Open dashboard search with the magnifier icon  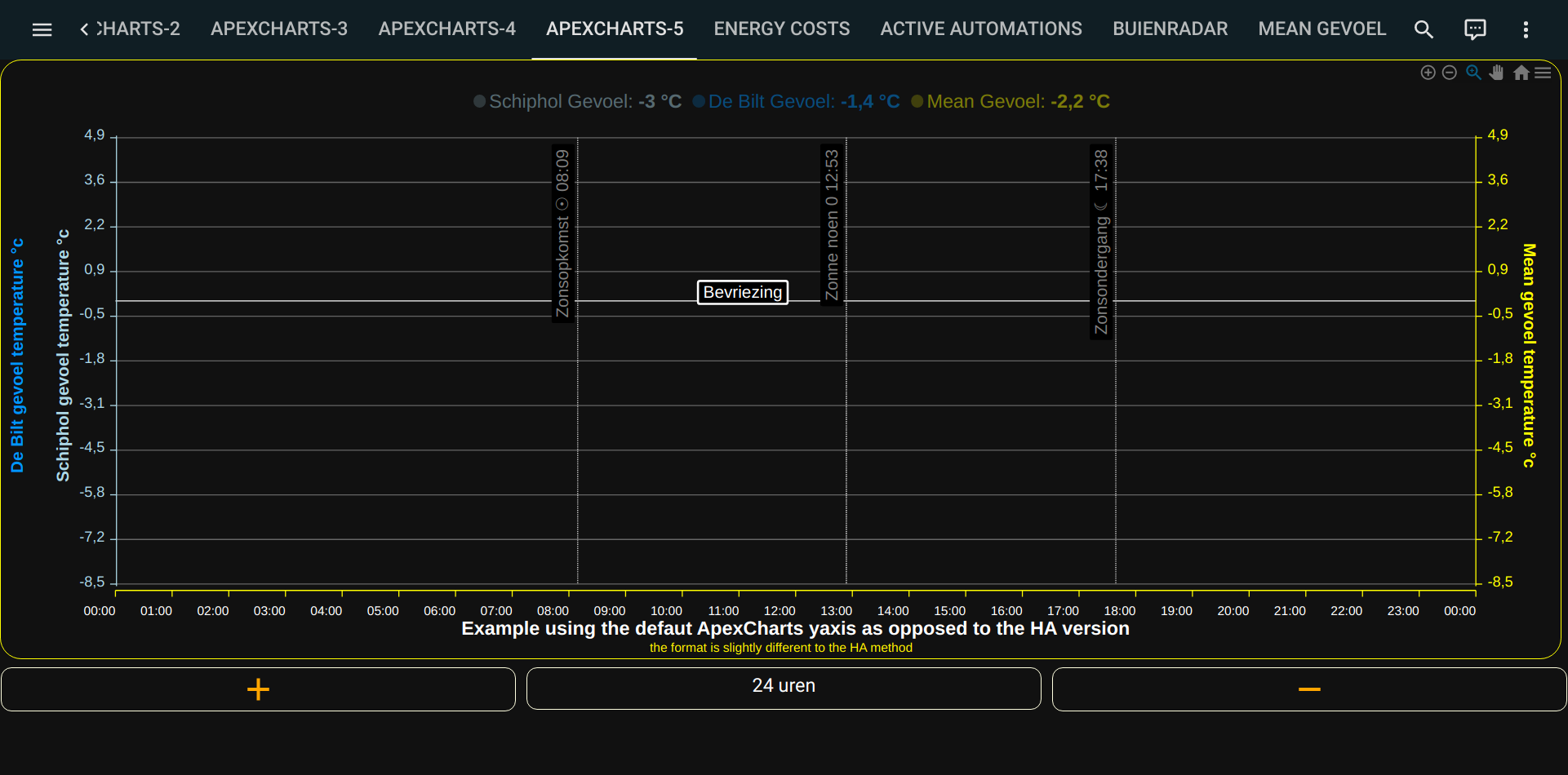1424,29
